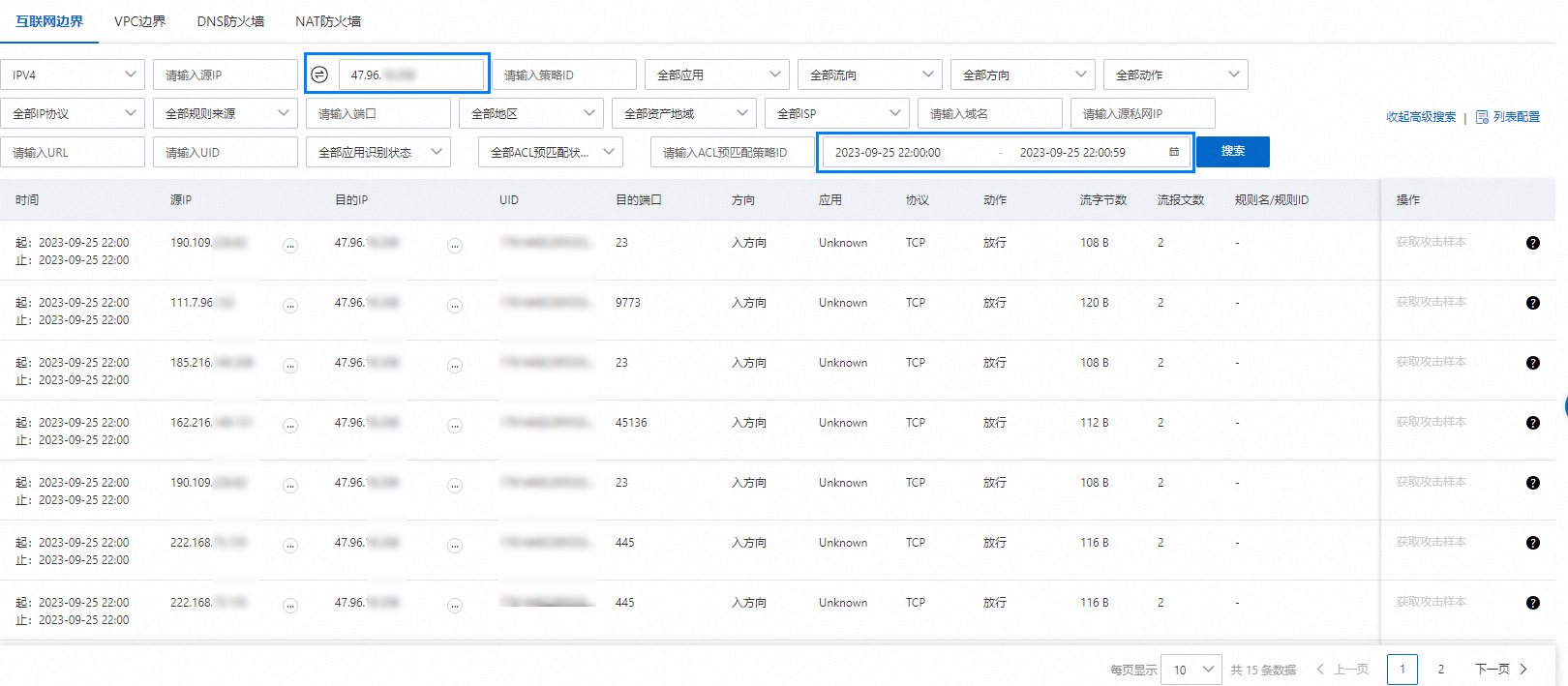
Task: Switch to DNS防火墙 tab
Action: pyautogui.click(x=230, y=21)
